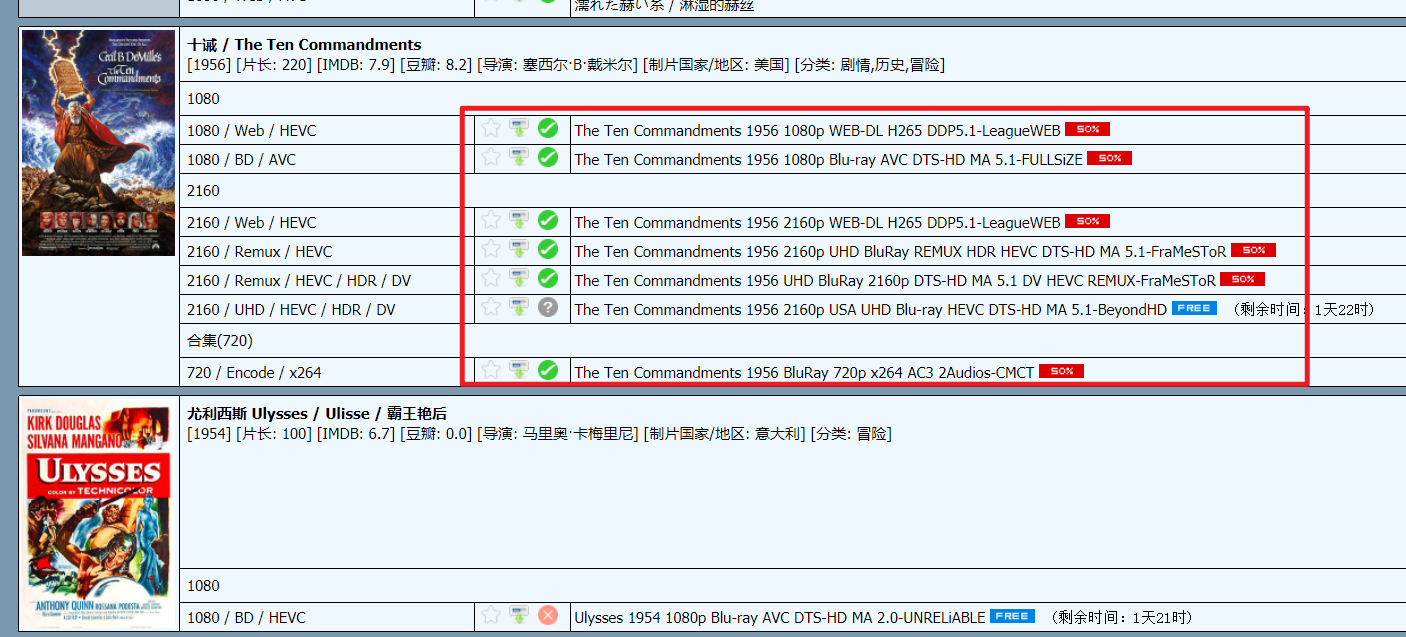Green check status for DV HEVC REMUX-FraMeSToR
Image resolution: width=1406 pixels, height=637 pixels.
pyautogui.click(x=547, y=277)
